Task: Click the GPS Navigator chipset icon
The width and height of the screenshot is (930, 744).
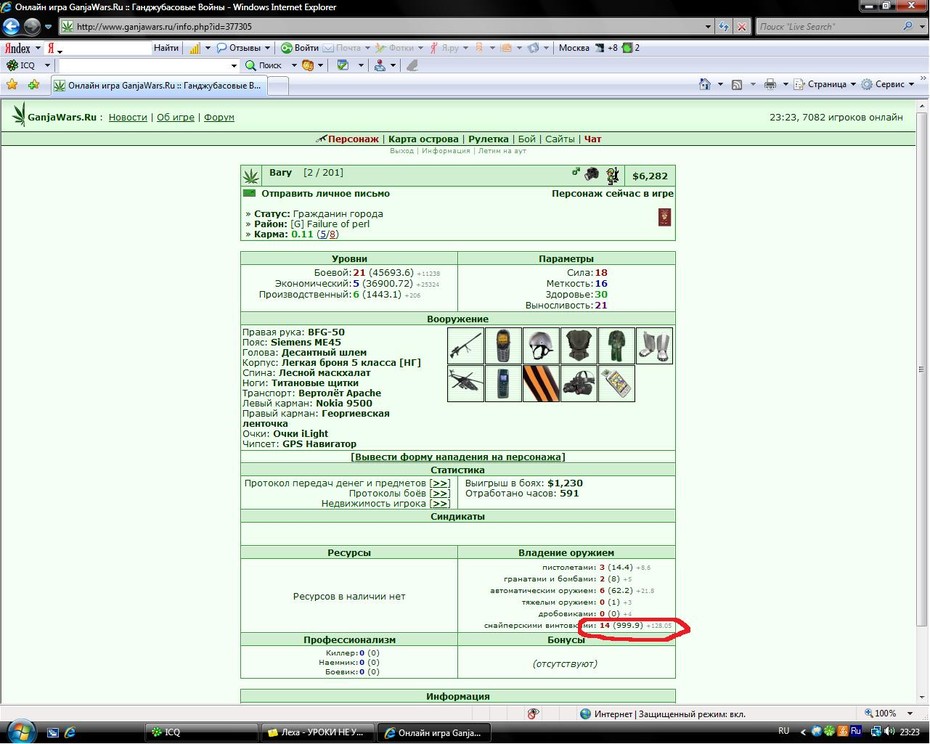Action: point(617,383)
